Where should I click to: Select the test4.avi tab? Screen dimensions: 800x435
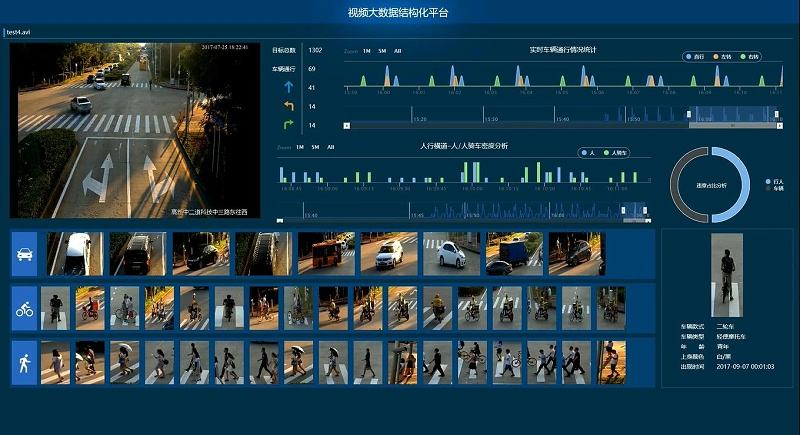[18, 32]
